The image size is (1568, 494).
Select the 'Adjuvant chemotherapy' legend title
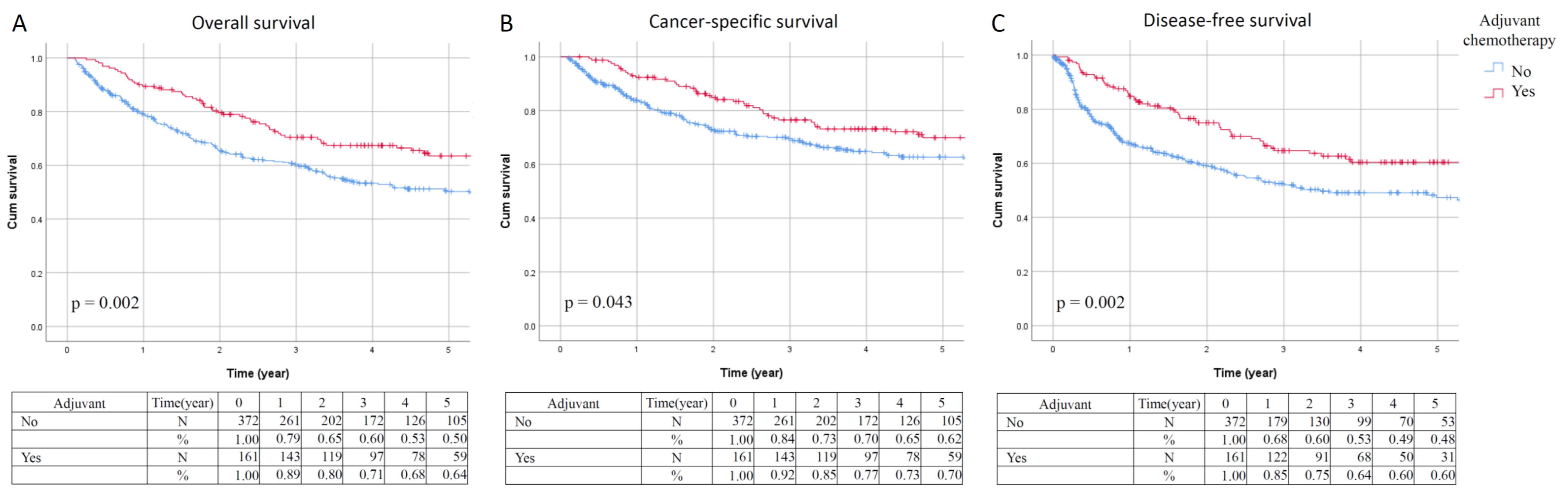pyautogui.click(x=1508, y=30)
